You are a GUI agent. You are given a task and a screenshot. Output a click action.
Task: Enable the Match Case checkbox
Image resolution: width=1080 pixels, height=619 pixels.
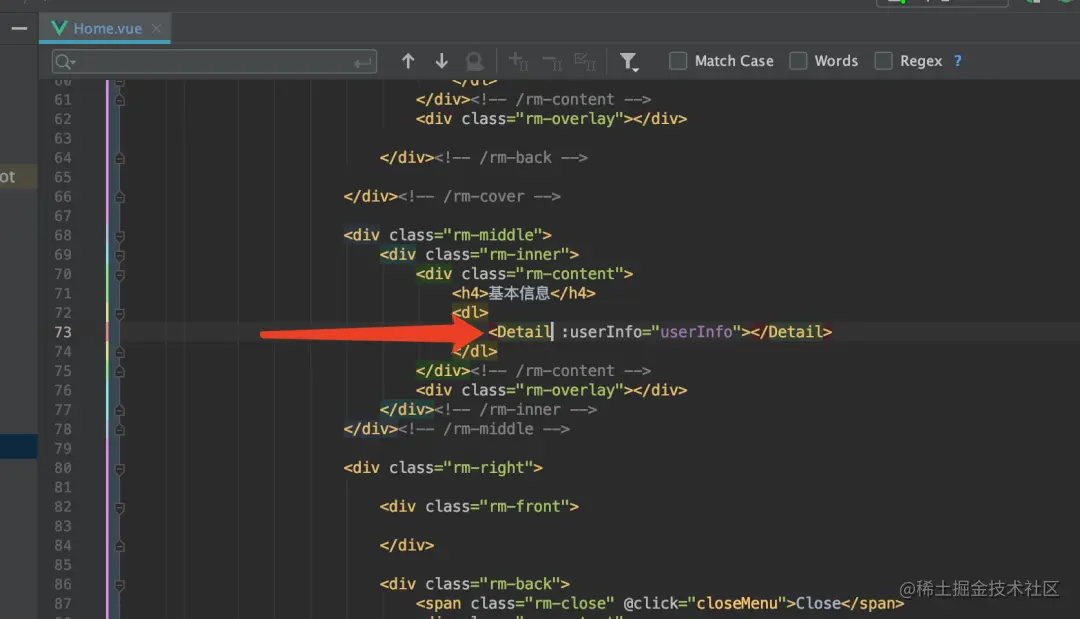[x=678, y=61]
